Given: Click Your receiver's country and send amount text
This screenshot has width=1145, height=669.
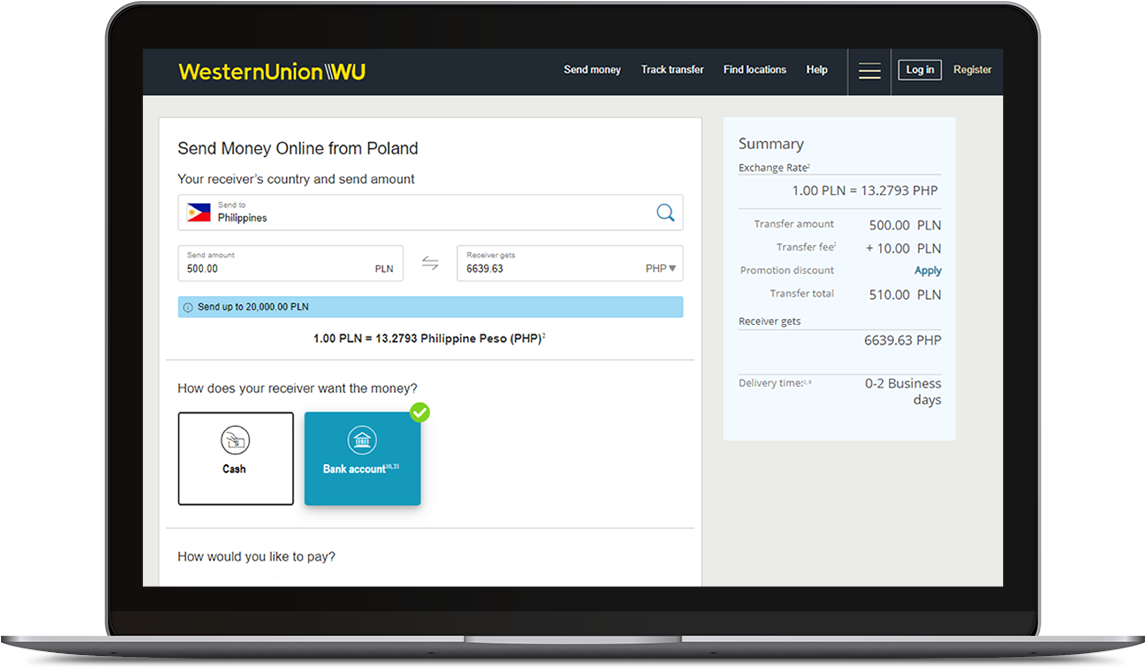Looking at the screenshot, I should point(296,179).
